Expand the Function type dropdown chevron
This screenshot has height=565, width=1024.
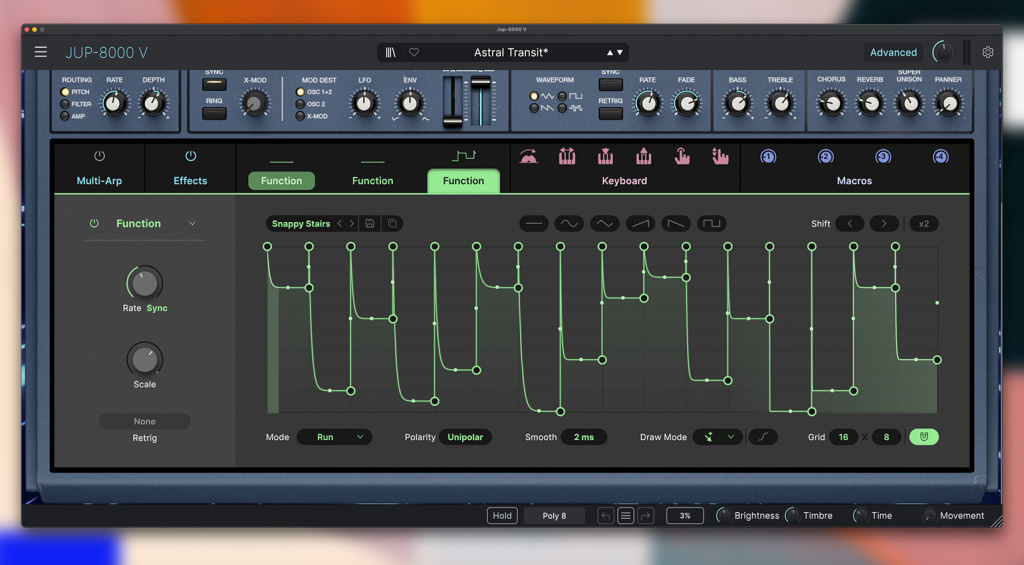(192, 223)
